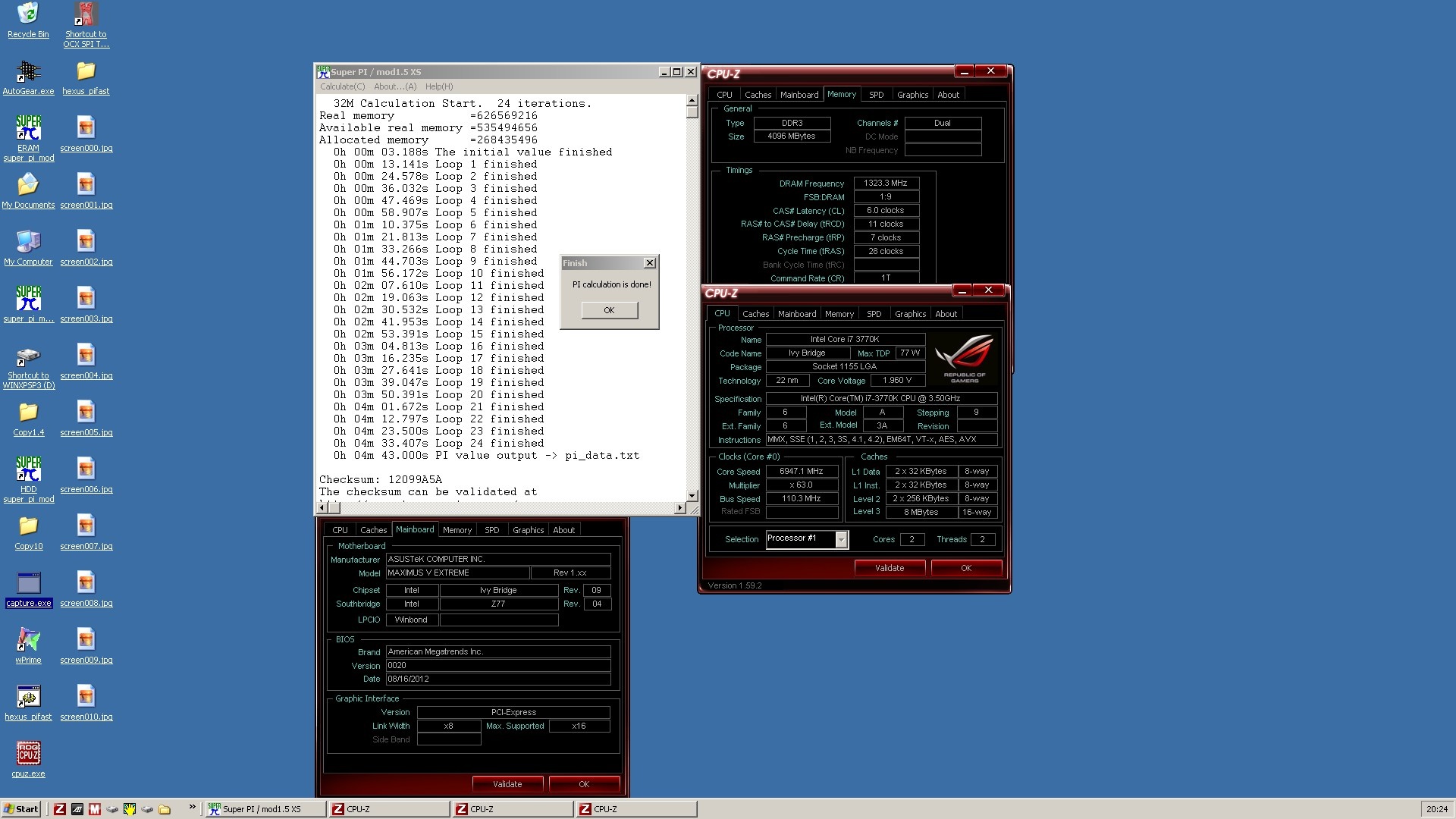This screenshot has height=819, width=1456.
Task: Click the Windows Start button
Action: coord(20,809)
